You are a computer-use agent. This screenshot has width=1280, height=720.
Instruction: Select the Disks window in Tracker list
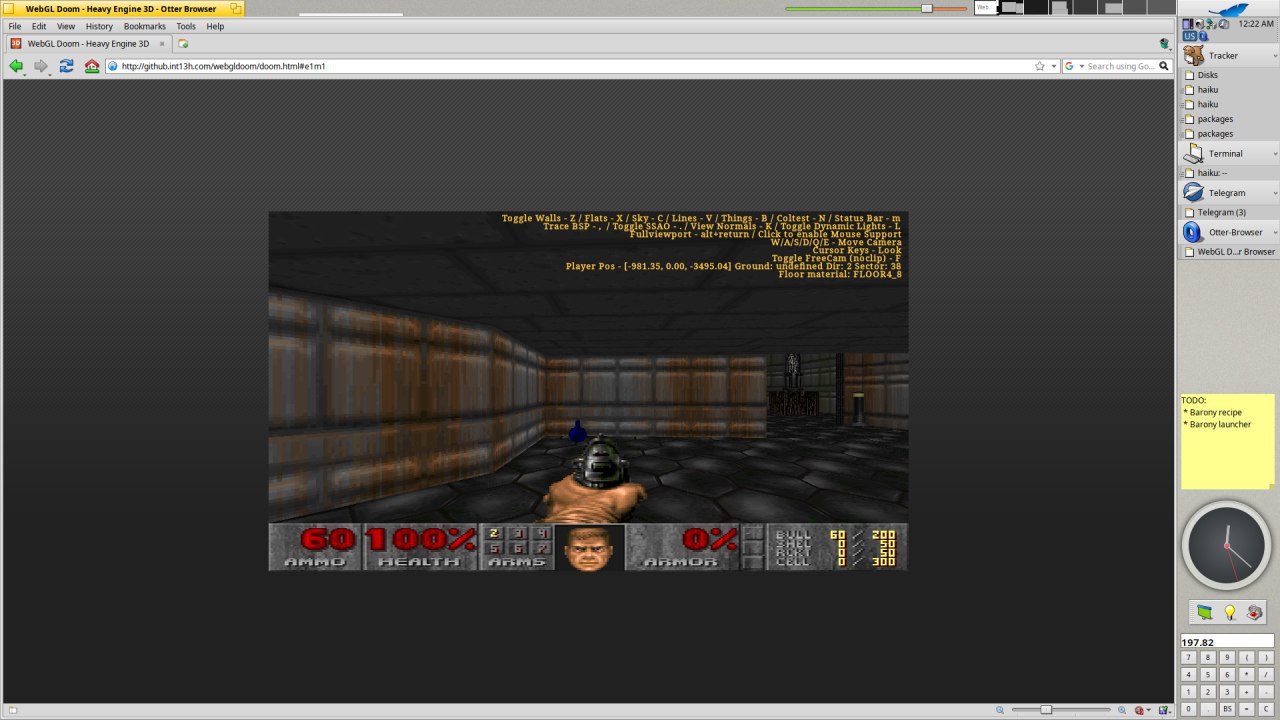pos(1207,75)
